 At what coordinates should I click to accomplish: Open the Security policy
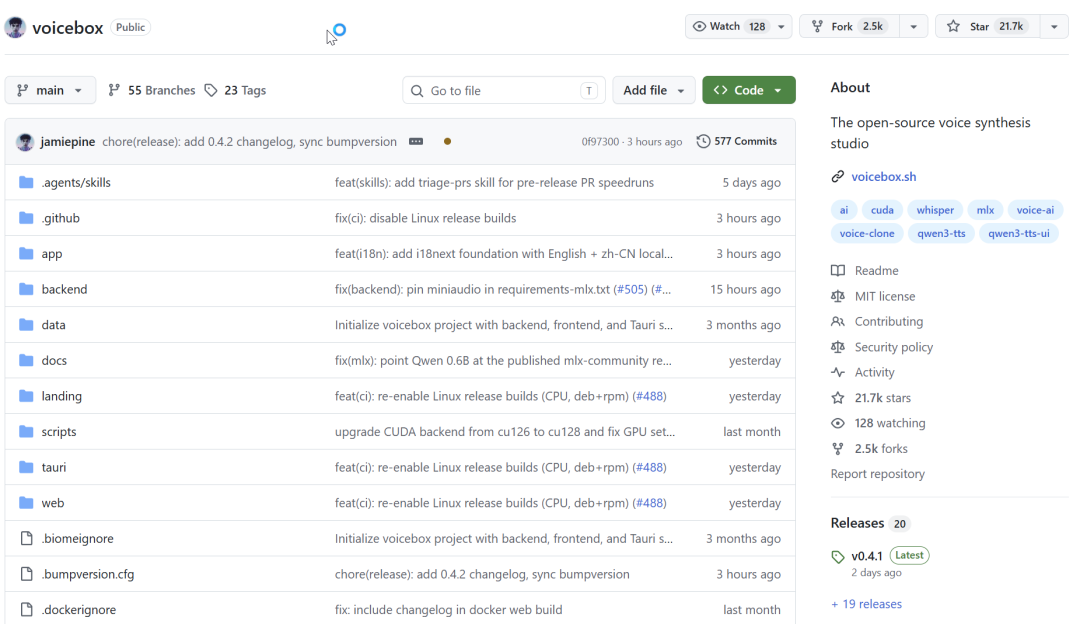tap(892, 347)
